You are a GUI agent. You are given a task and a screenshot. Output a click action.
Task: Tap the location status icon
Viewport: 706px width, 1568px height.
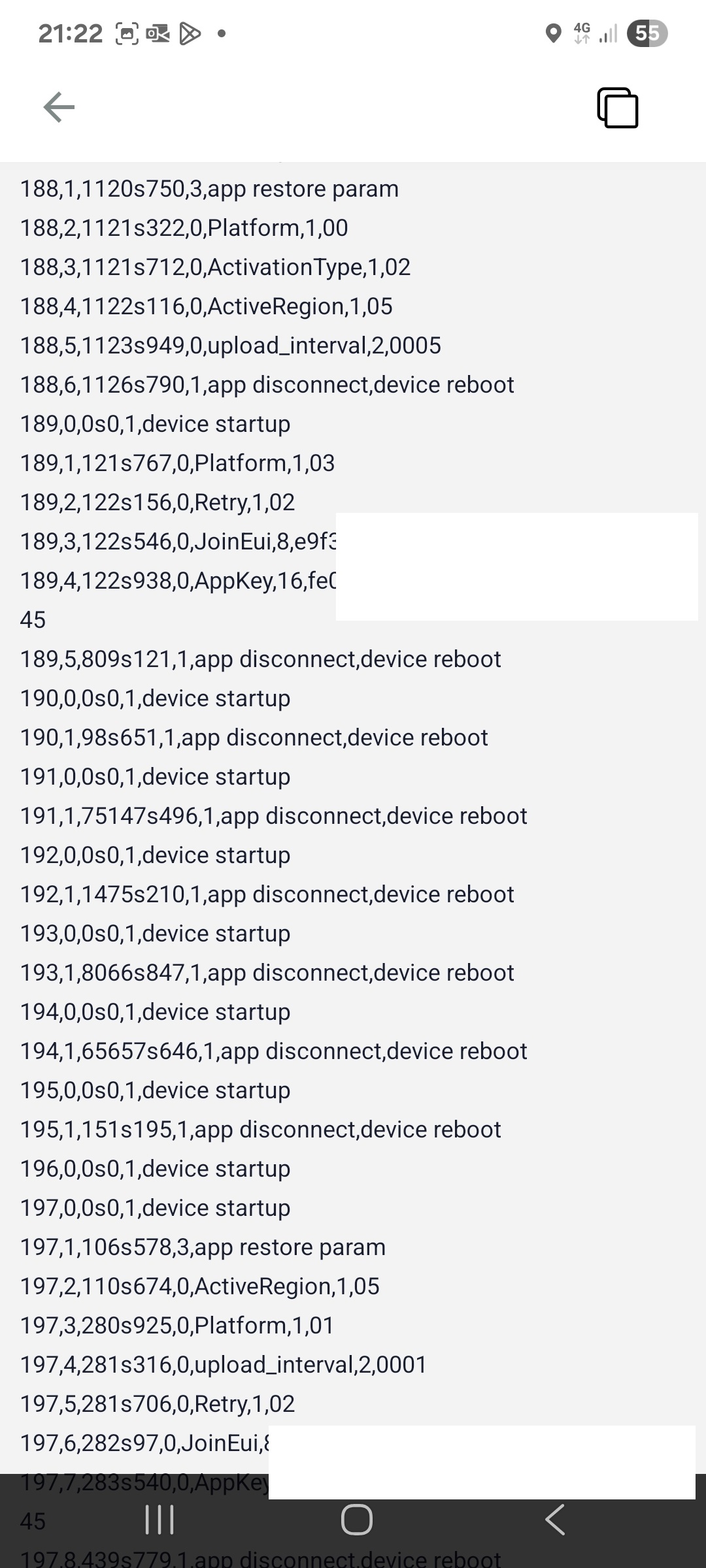[x=553, y=33]
